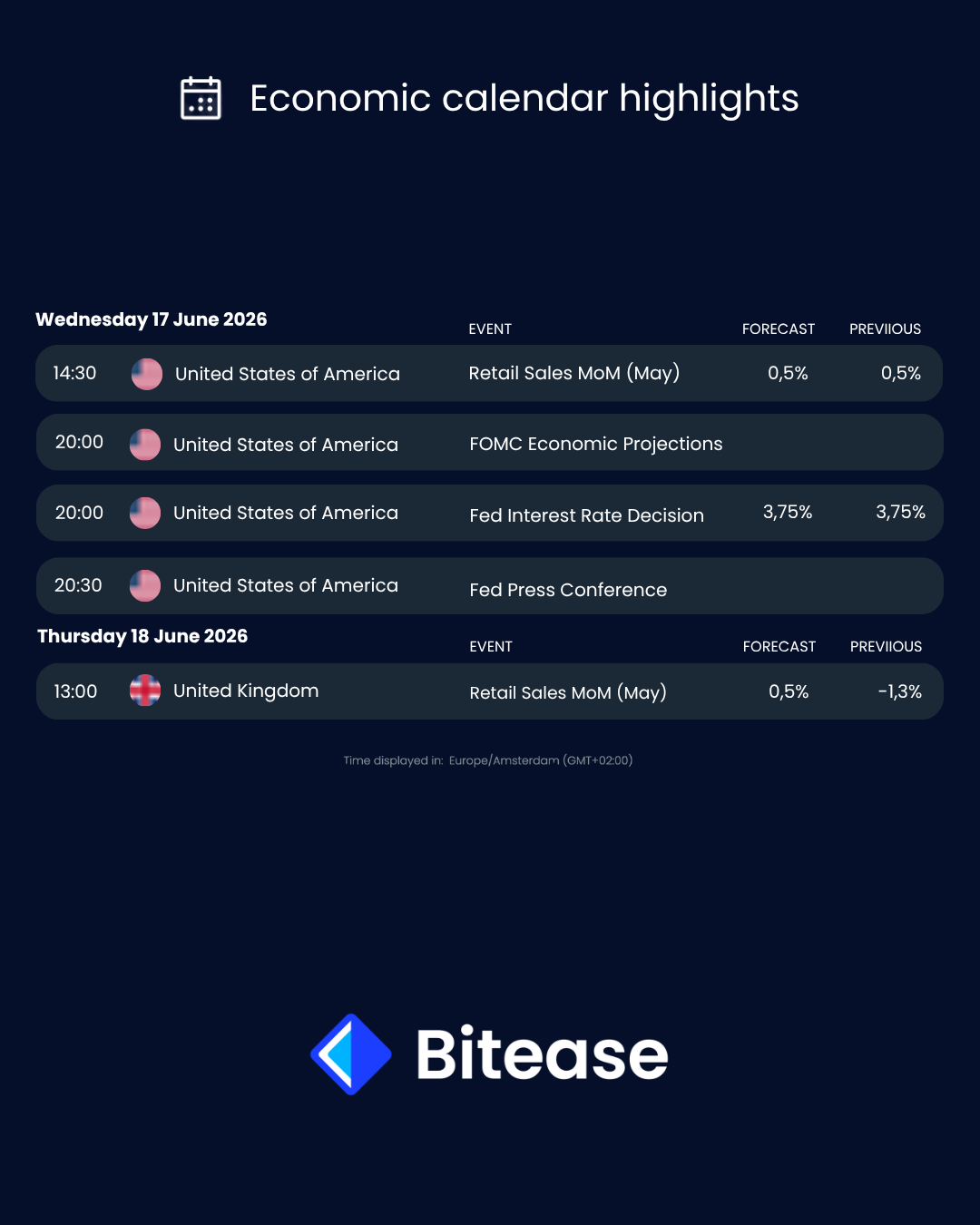Click the FORECAST column header under Wednesday
This screenshot has height=1225, width=980.
[x=779, y=329]
